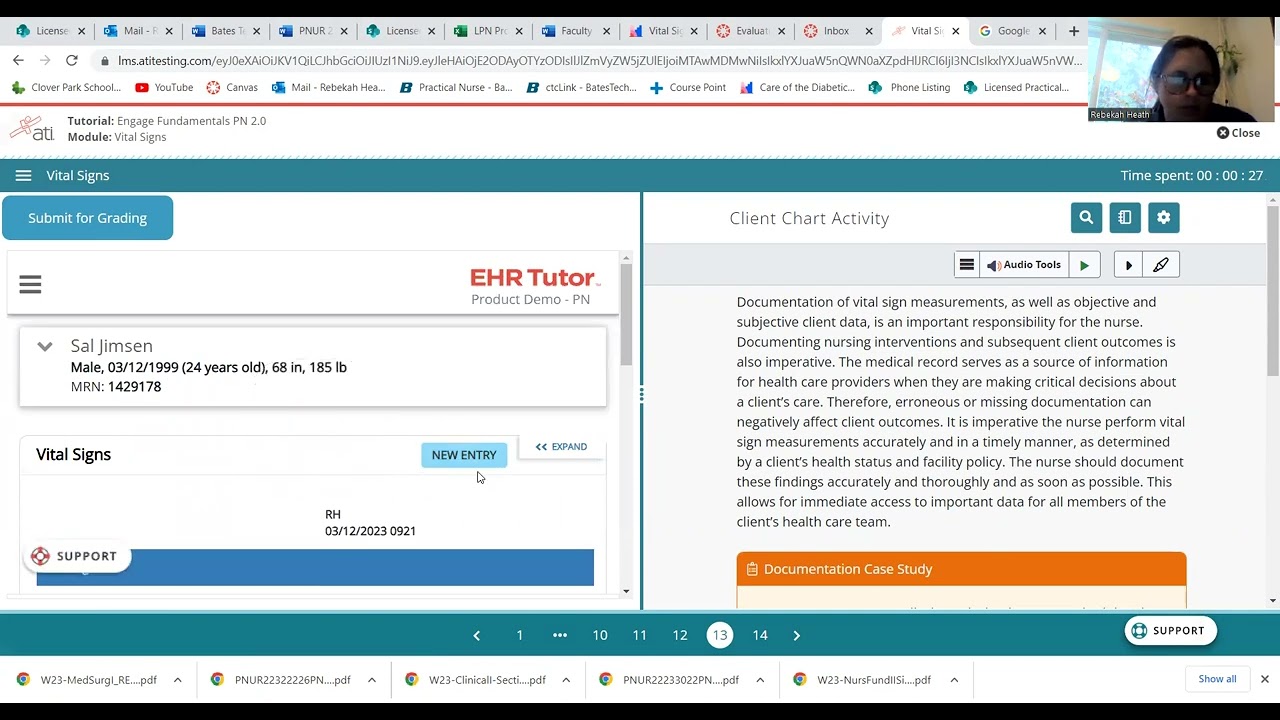Close the downloads bar

click(x=1264, y=679)
